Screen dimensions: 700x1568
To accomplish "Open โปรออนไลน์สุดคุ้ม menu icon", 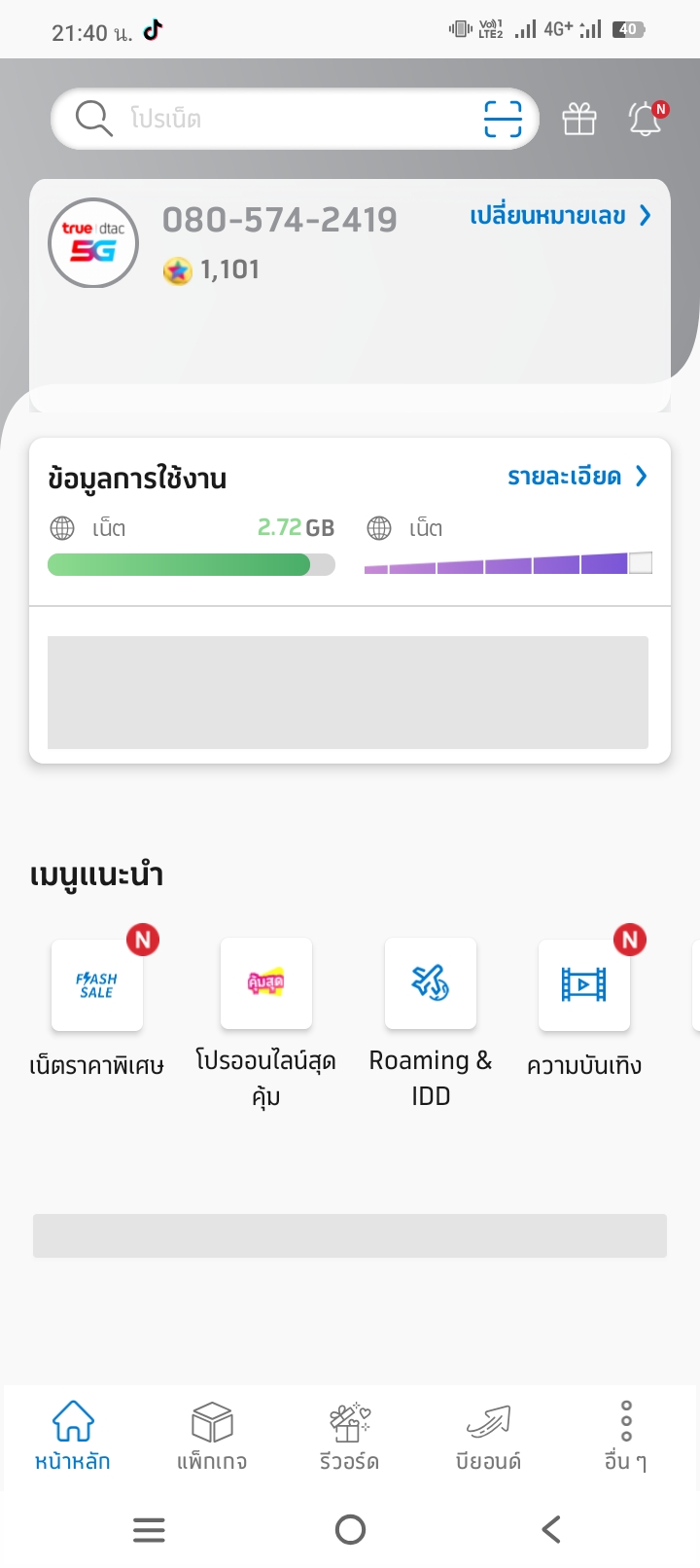I will pyautogui.click(x=266, y=983).
